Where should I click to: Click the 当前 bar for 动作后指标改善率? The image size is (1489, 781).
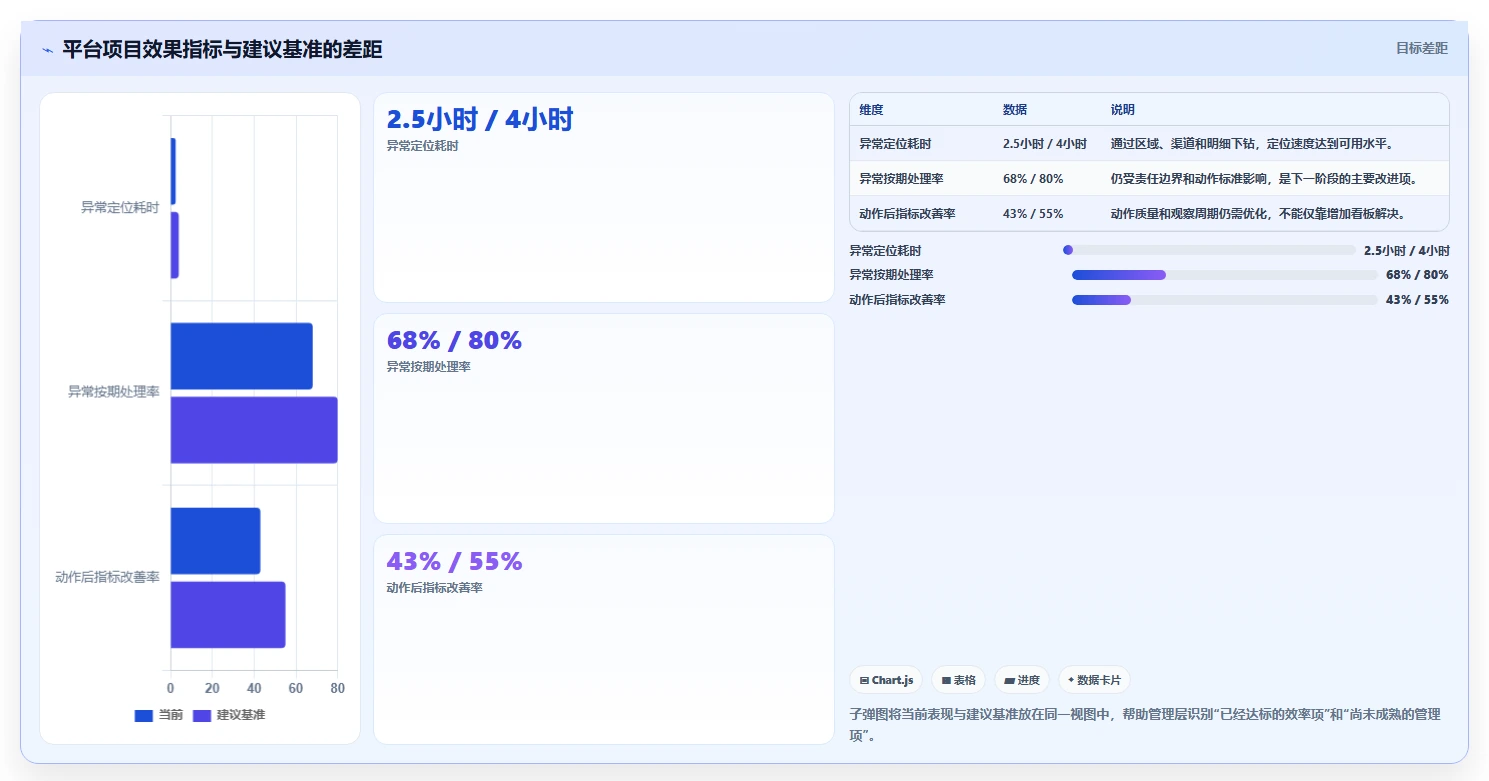(215, 541)
